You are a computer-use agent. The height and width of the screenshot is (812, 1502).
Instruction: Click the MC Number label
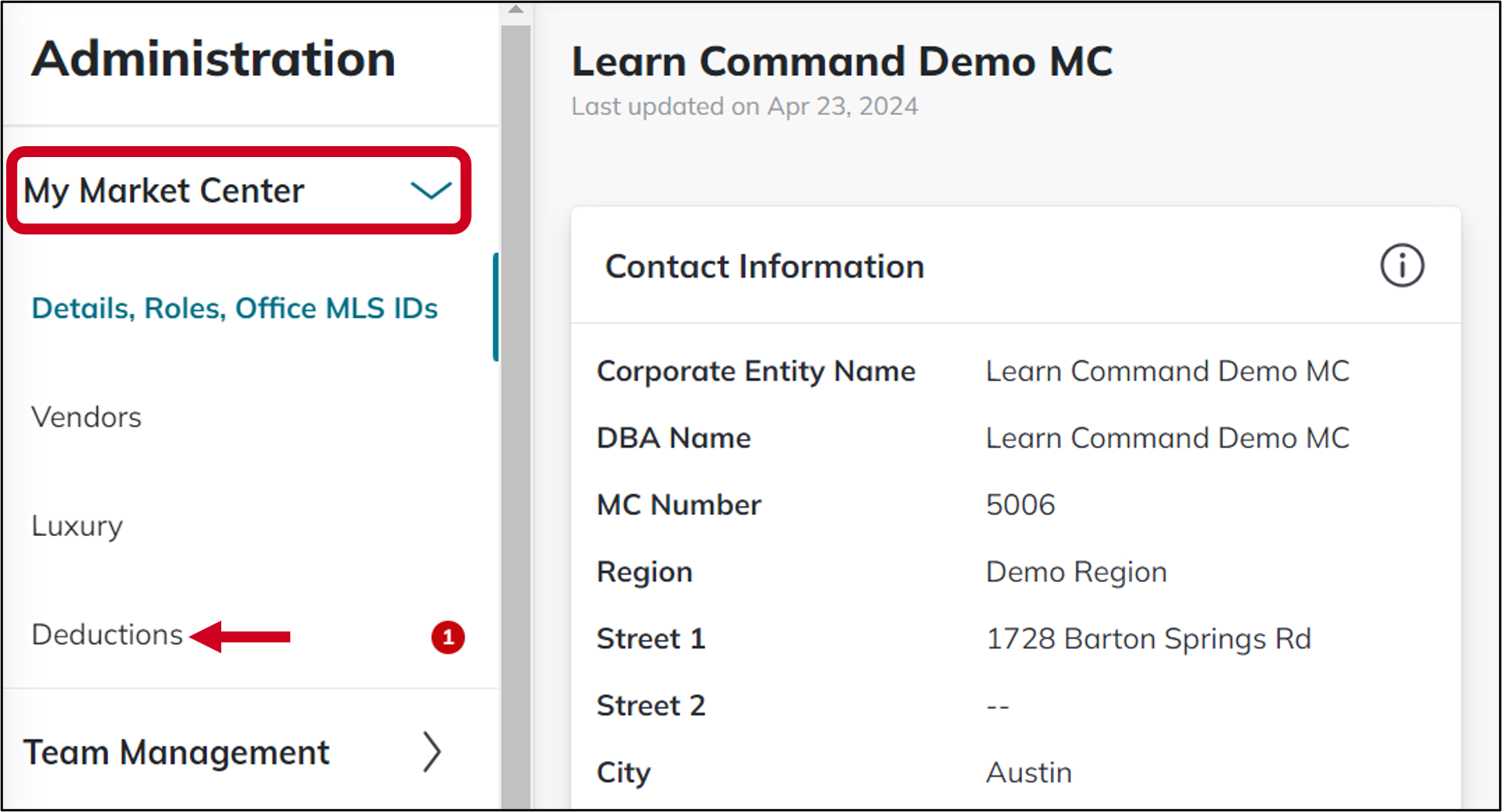coord(679,505)
